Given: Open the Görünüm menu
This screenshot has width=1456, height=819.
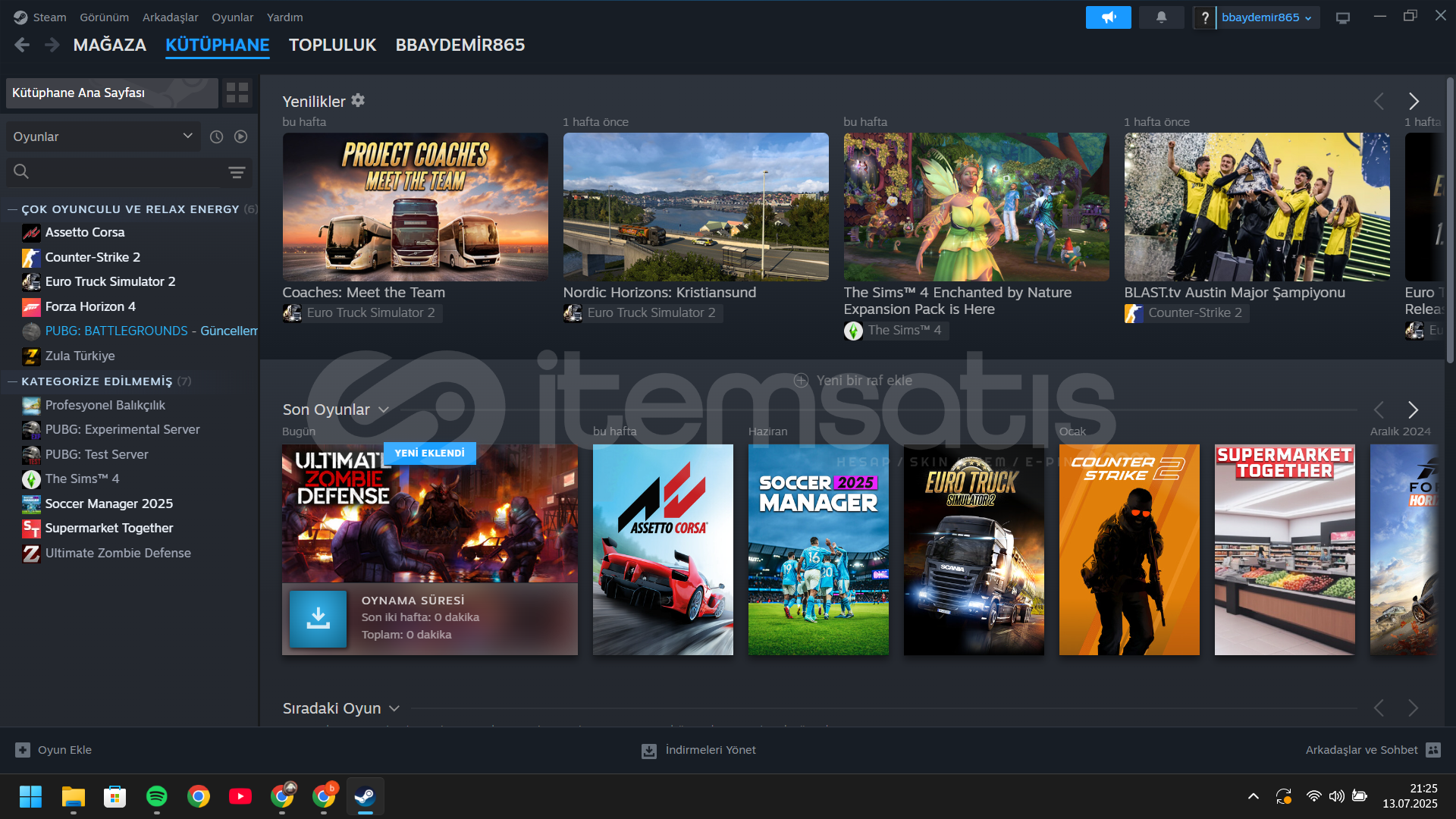Looking at the screenshot, I should [x=104, y=17].
